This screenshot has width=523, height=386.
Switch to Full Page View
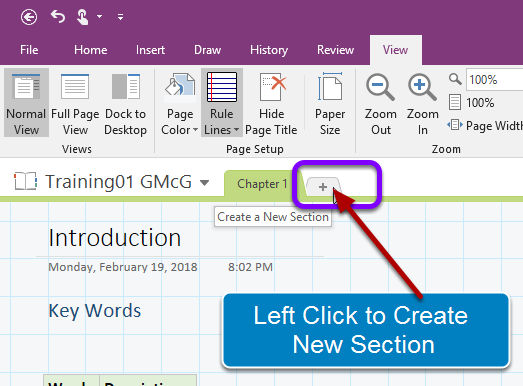coord(75,103)
